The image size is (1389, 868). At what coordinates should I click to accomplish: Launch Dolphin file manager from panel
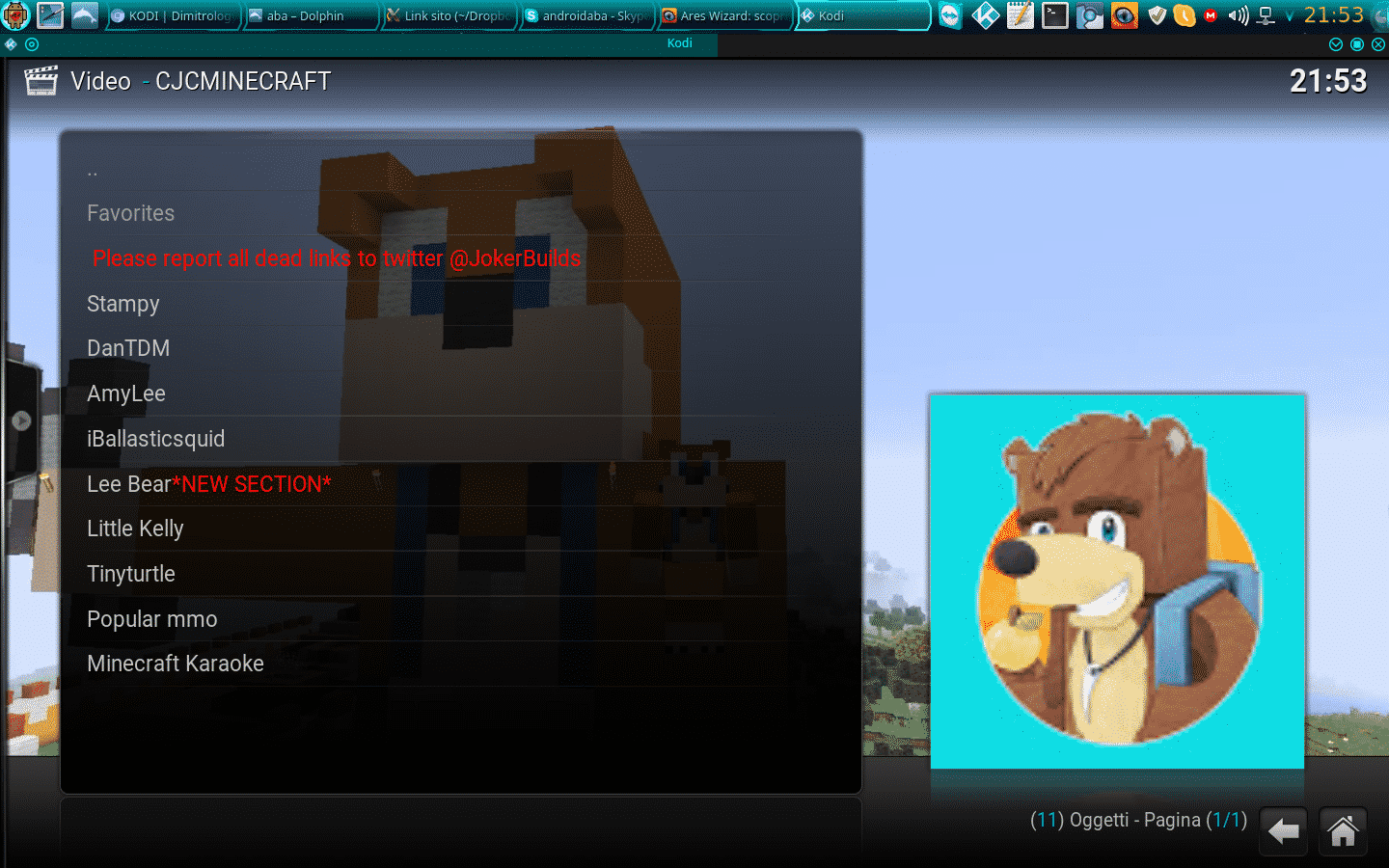click(84, 15)
